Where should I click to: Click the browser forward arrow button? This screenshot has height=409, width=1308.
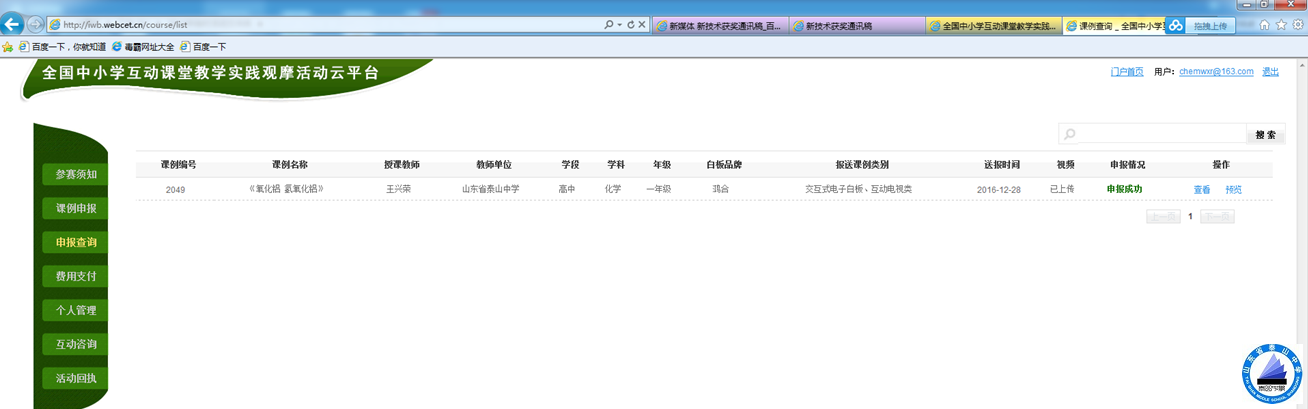point(35,25)
